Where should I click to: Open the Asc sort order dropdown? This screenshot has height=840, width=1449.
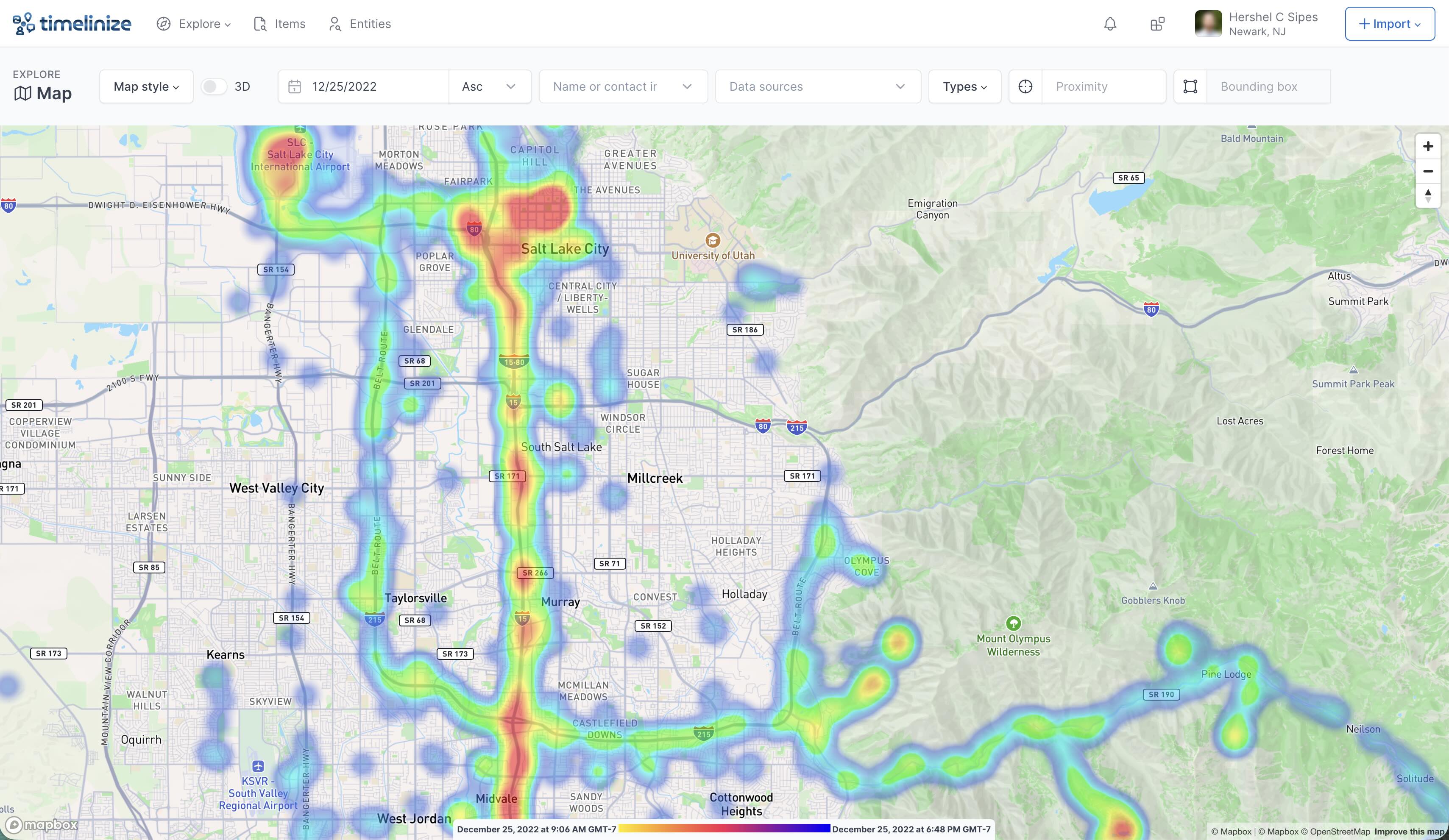489,87
